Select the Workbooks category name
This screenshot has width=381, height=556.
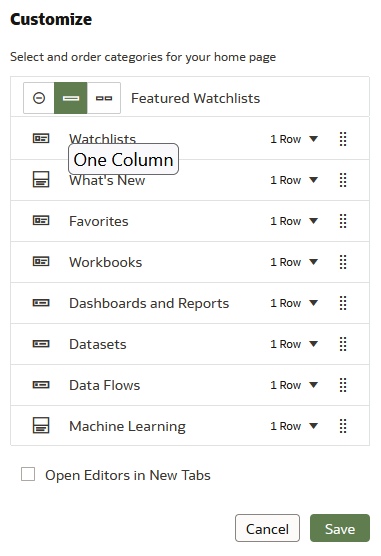click(x=106, y=262)
